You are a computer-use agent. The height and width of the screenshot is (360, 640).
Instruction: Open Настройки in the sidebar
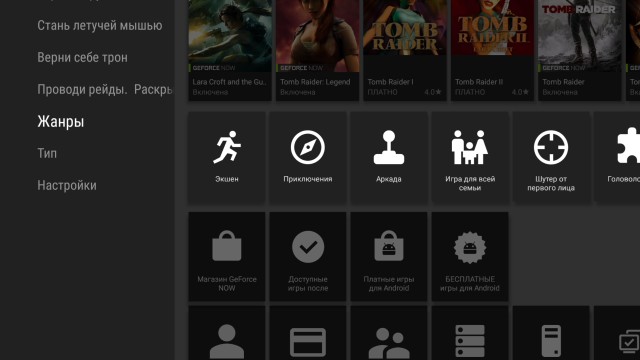67,185
